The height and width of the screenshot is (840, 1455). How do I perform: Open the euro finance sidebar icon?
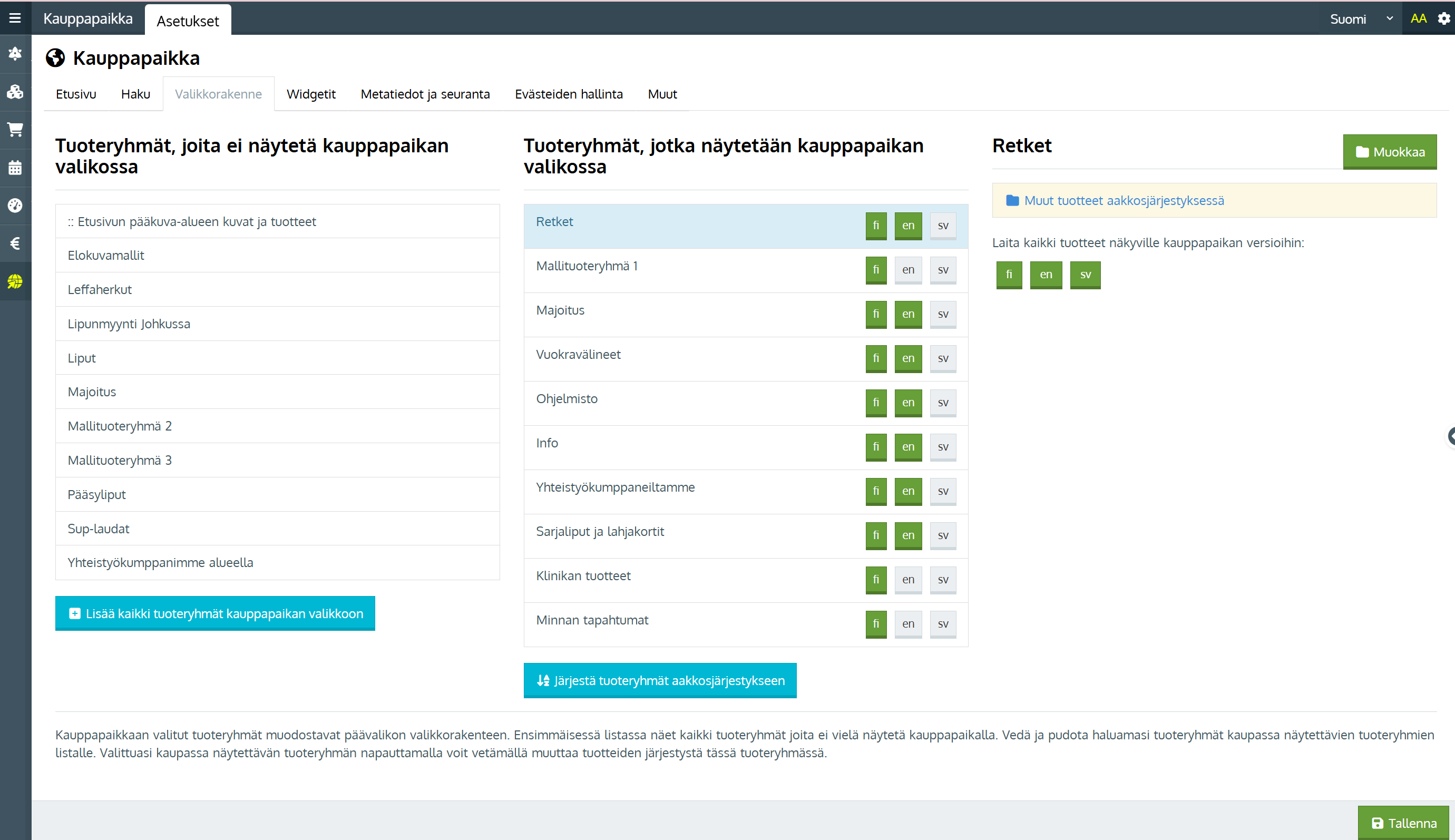point(15,243)
